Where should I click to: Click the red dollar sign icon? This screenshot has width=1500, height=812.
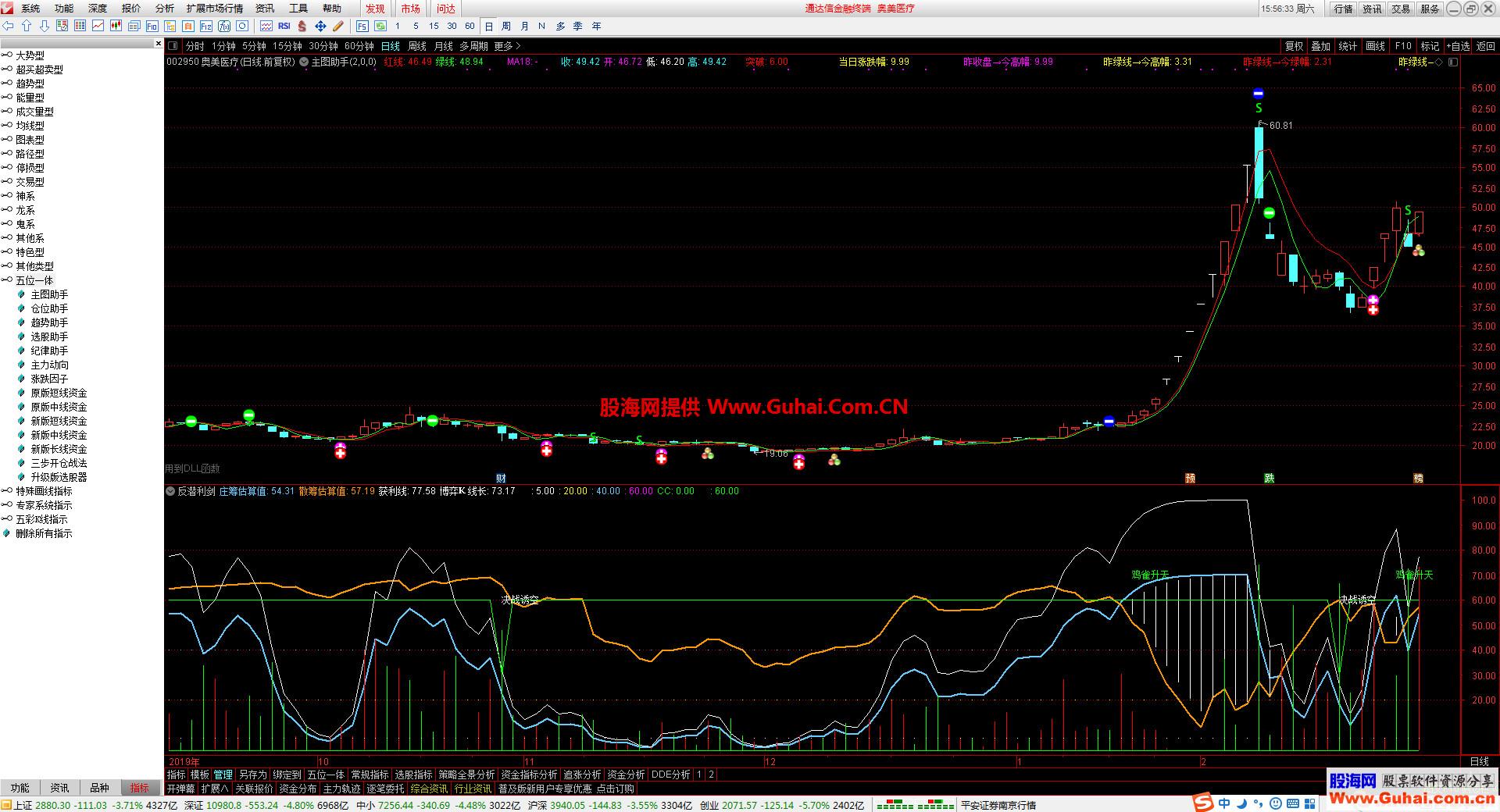pos(302,26)
